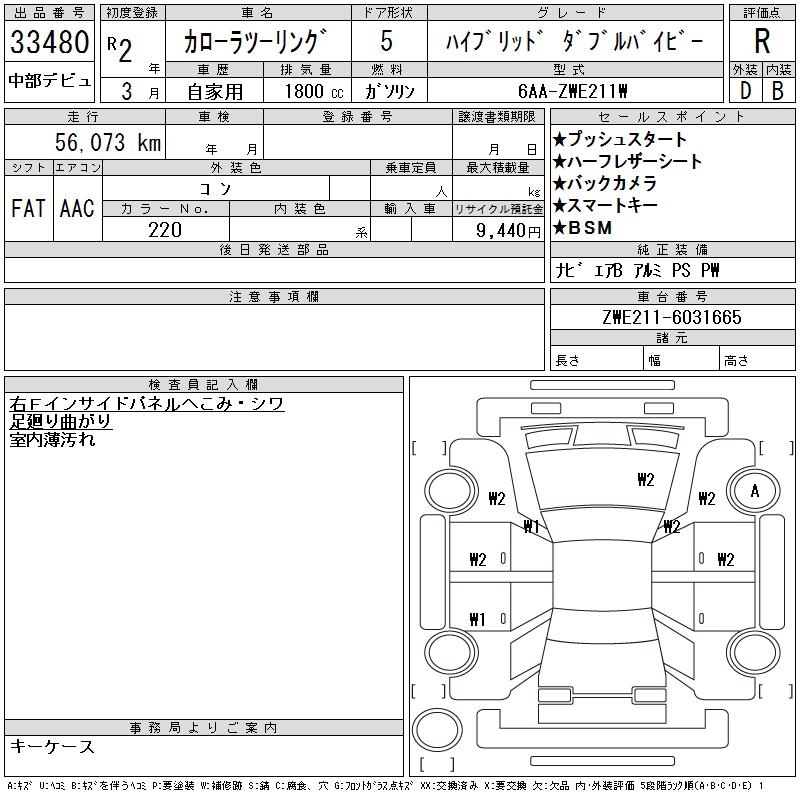Select the 純正装備 header label
This screenshot has height=800, width=800.
(672, 249)
